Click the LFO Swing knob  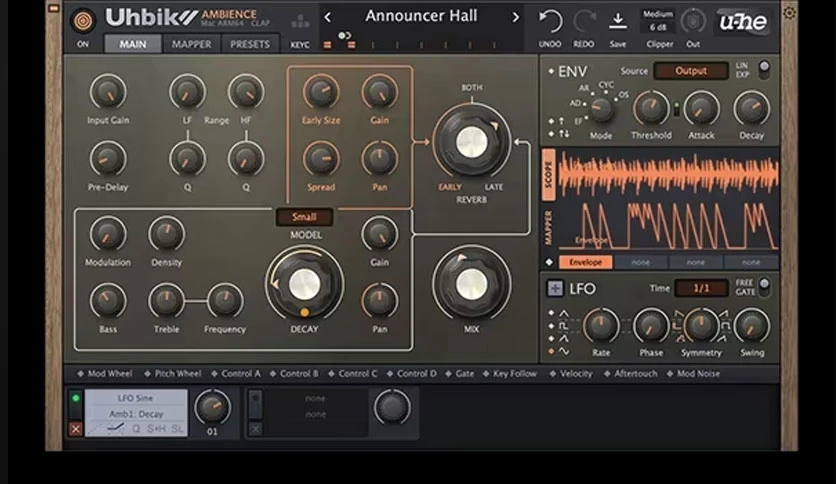point(752,326)
